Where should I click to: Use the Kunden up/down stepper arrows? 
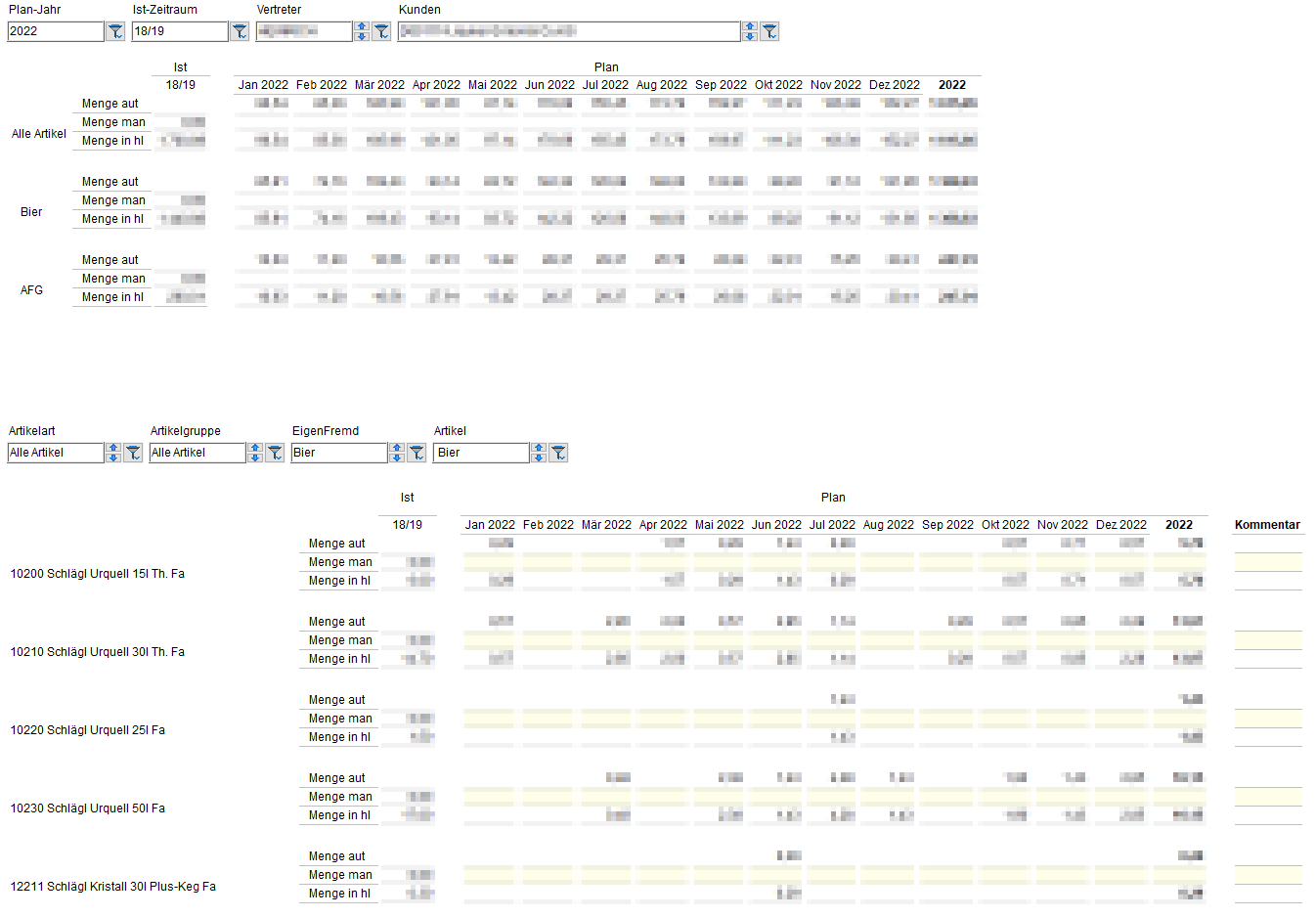(x=750, y=31)
